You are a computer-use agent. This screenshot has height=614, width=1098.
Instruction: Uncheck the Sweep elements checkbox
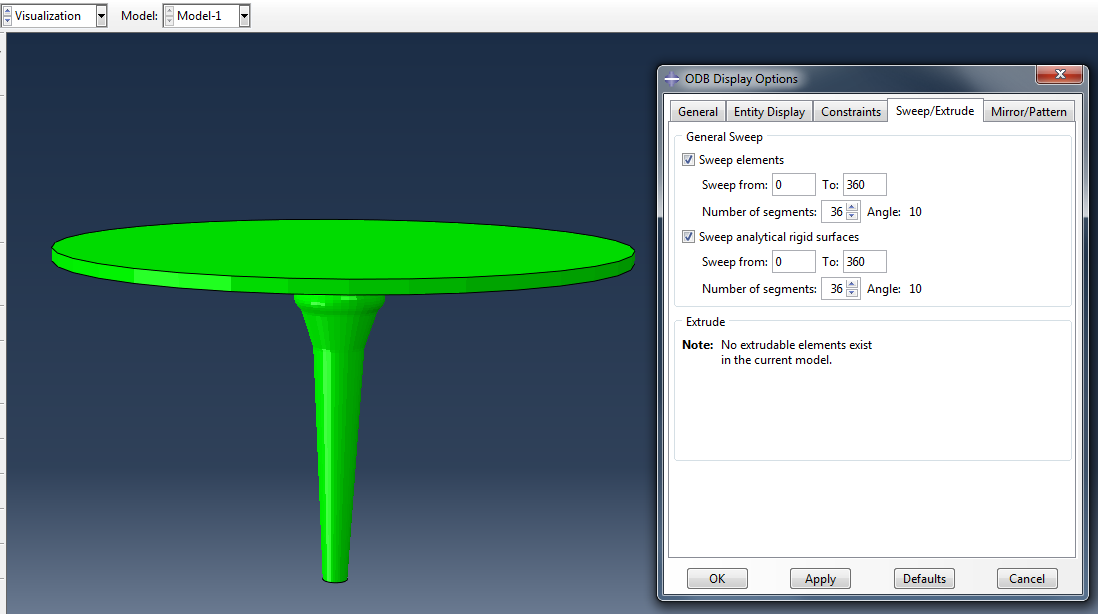(688, 159)
